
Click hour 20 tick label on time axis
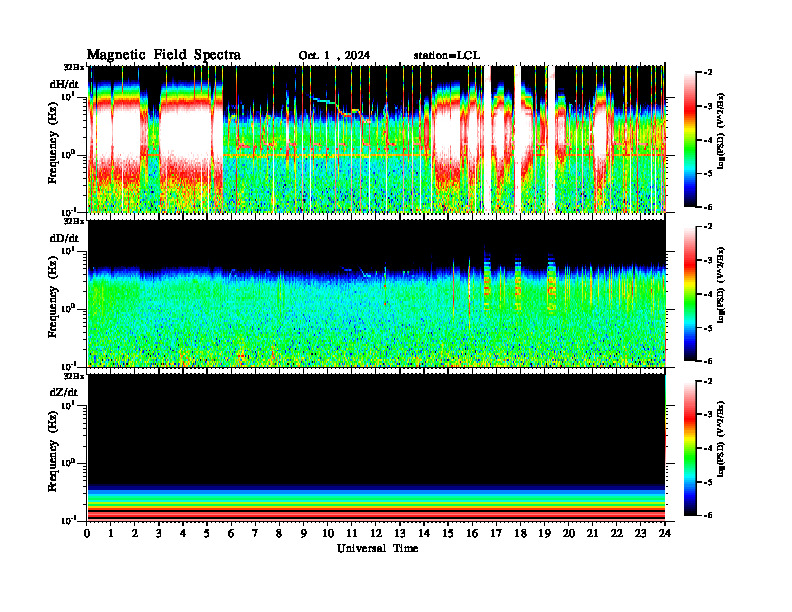pyautogui.click(x=569, y=533)
